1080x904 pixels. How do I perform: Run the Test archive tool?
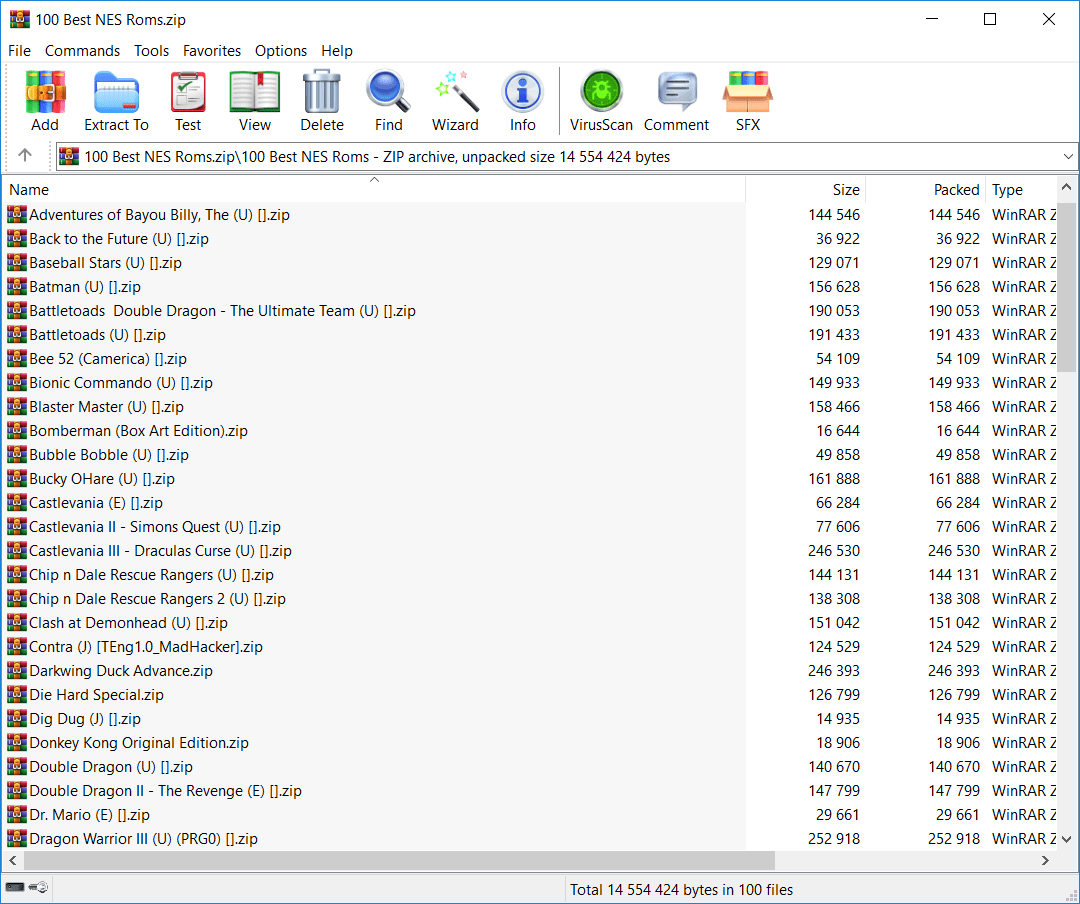click(187, 101)
